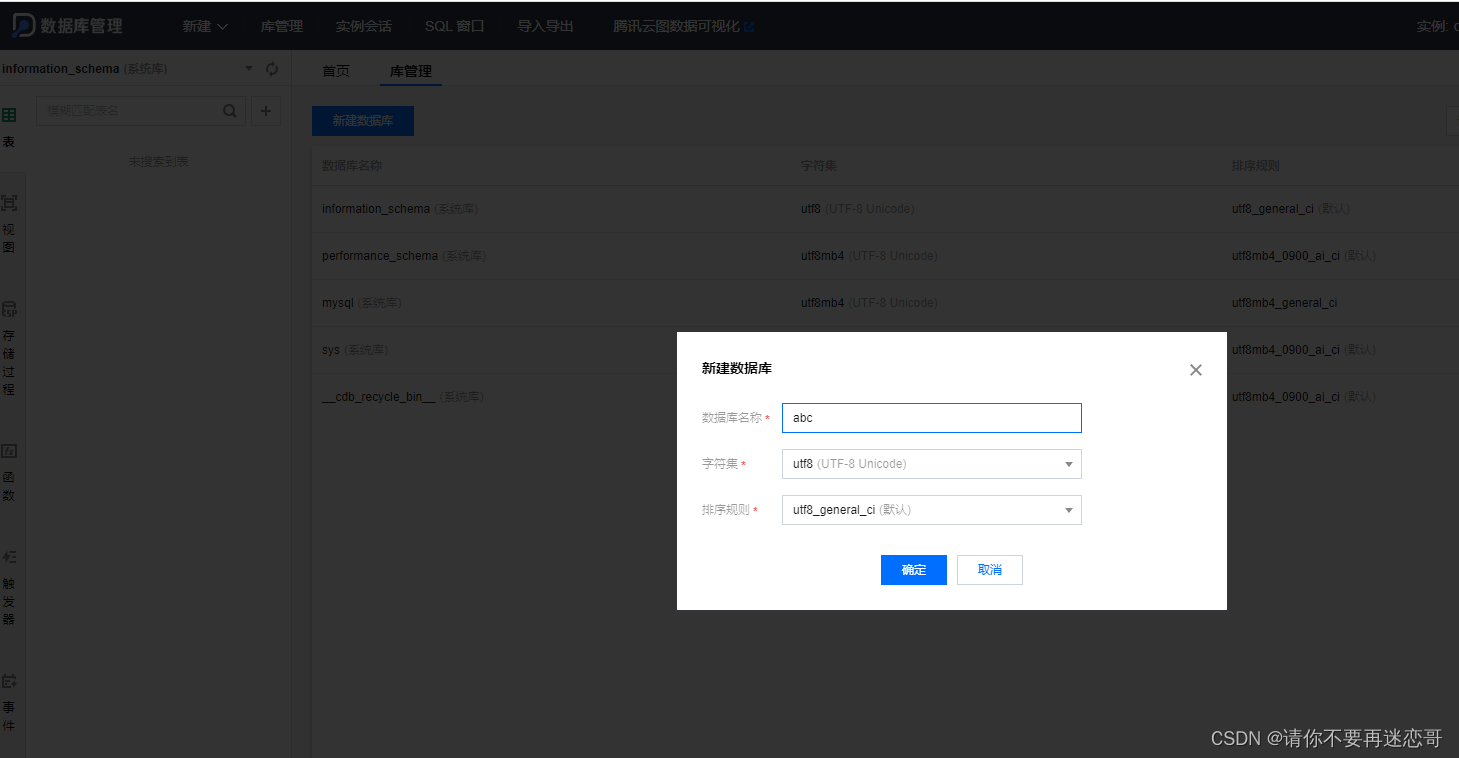The height and width of the screenshot is (758, 1459).
Task: Open the 库管理 top menu
Action: [282, 26]
